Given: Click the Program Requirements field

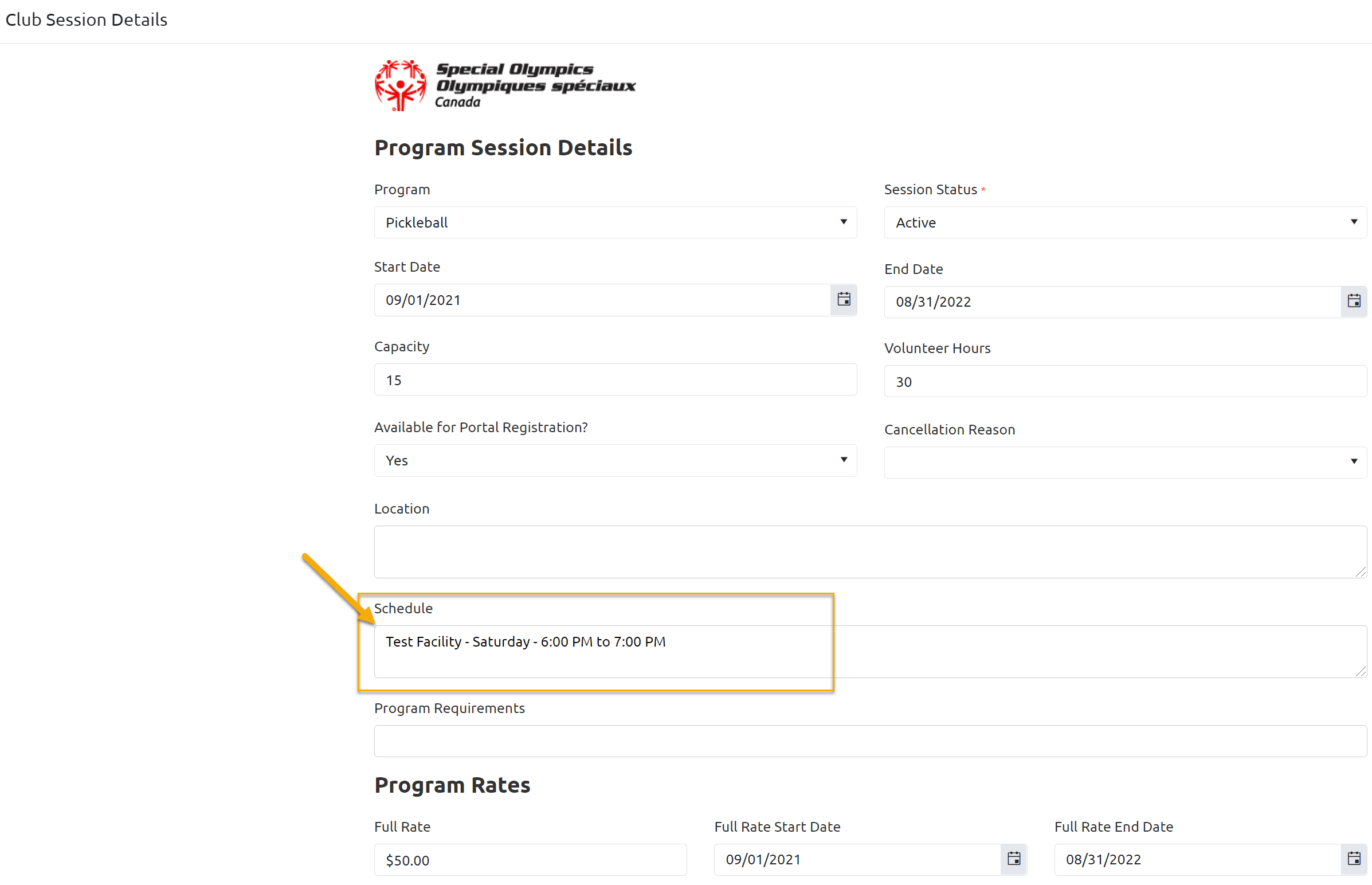Looking at the screenshot, I should pyautogui.click(x=871, y=741).
